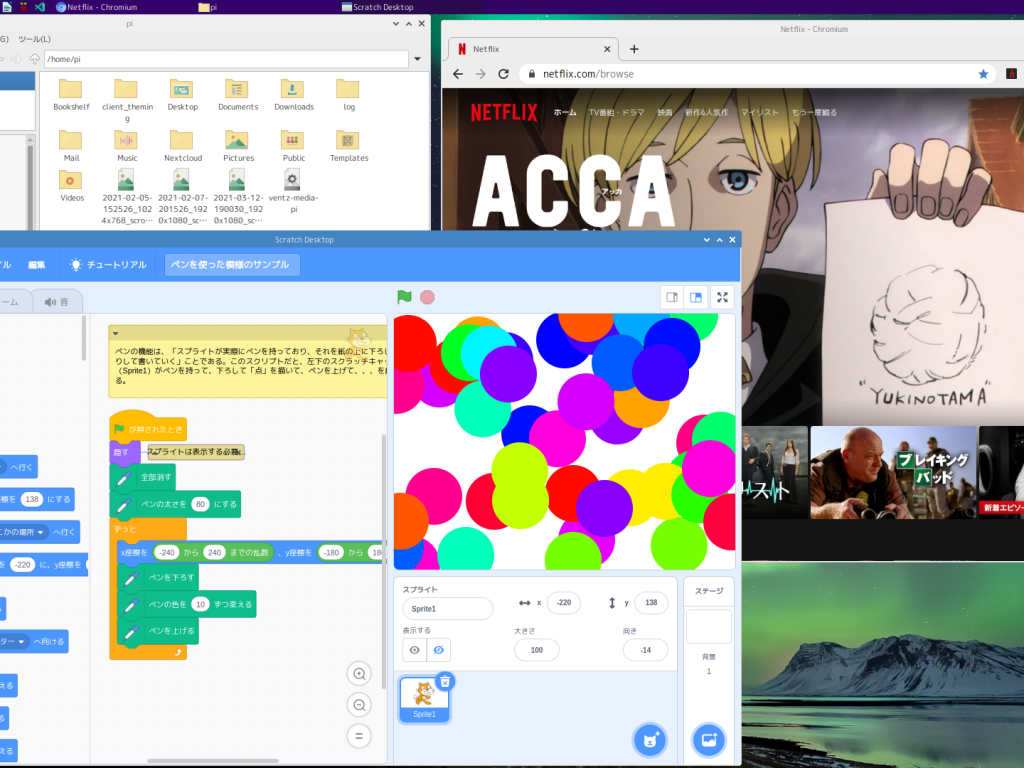The image size is (1024, 768).
Task: Open the ツール(L) menu in file manager
Action: (34, 39)
